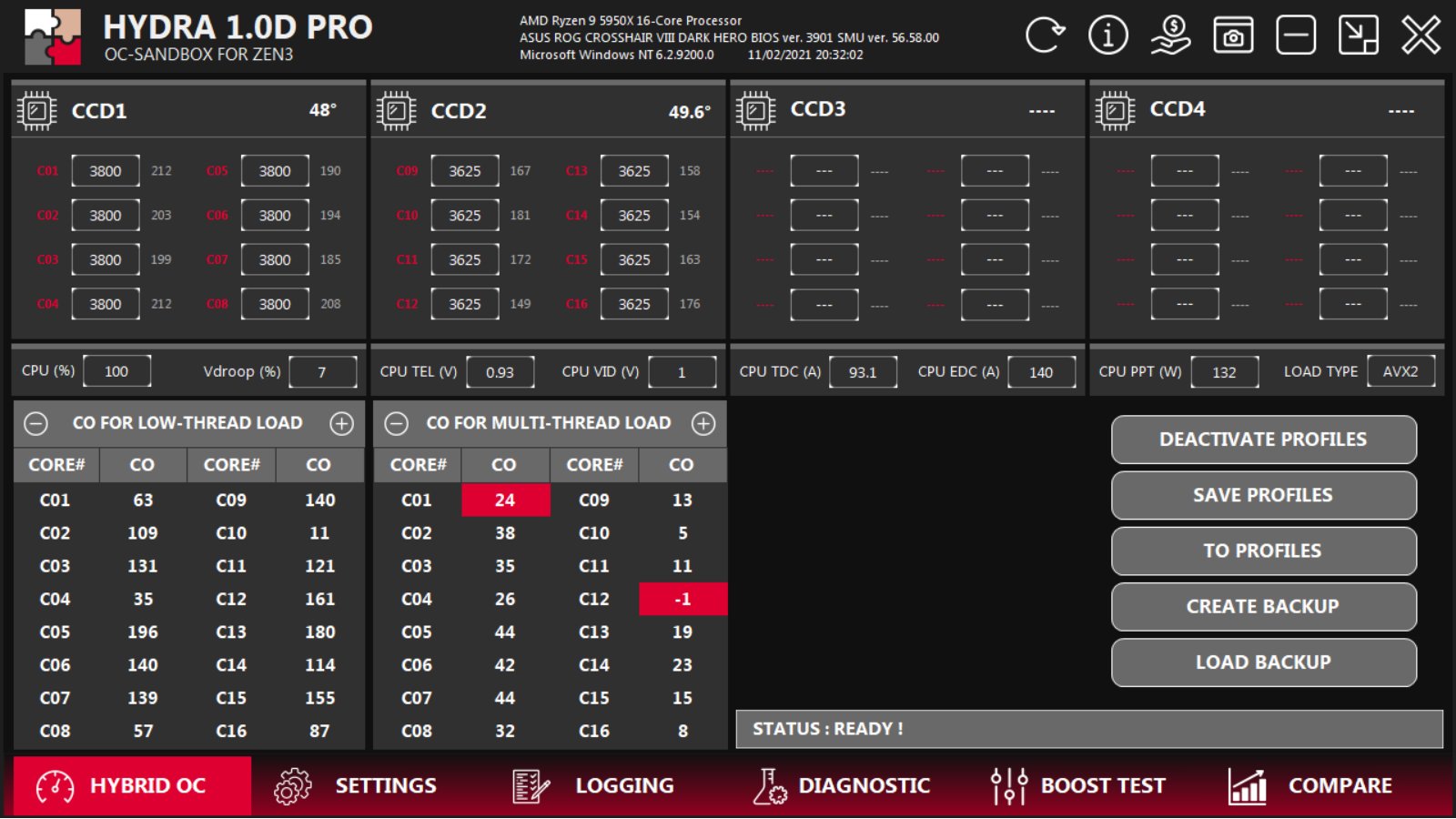The height and width of the screenshot is (819, 1456).
Task: Click the CCD3 chip icon
Action: coord(755,111)
